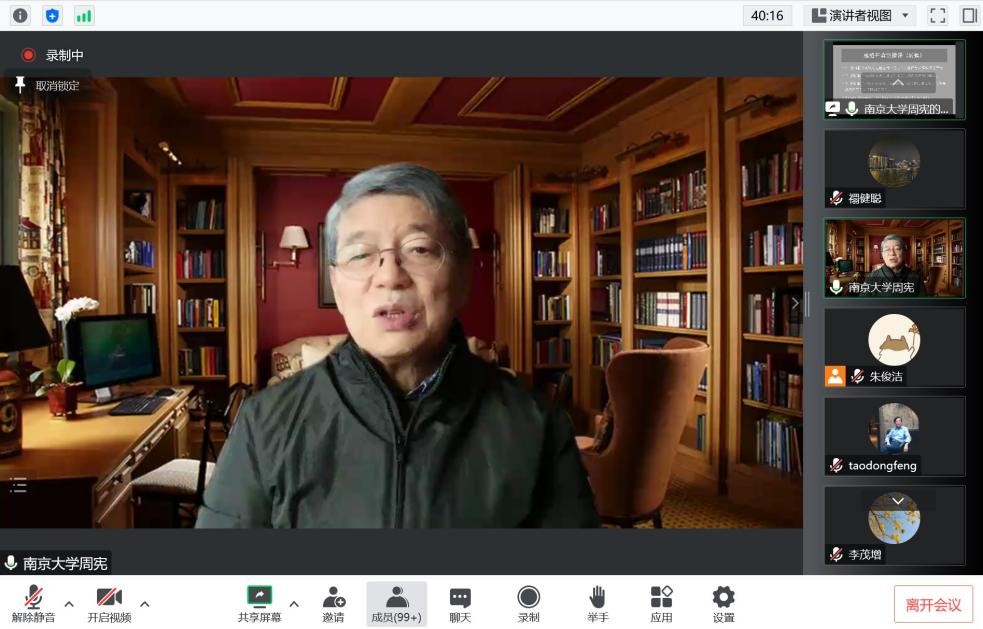Image resolution: width=983 pixels, height=629 pixels.
Task: Open the 邀请 invite icon
Action: [x=333, y=604]
